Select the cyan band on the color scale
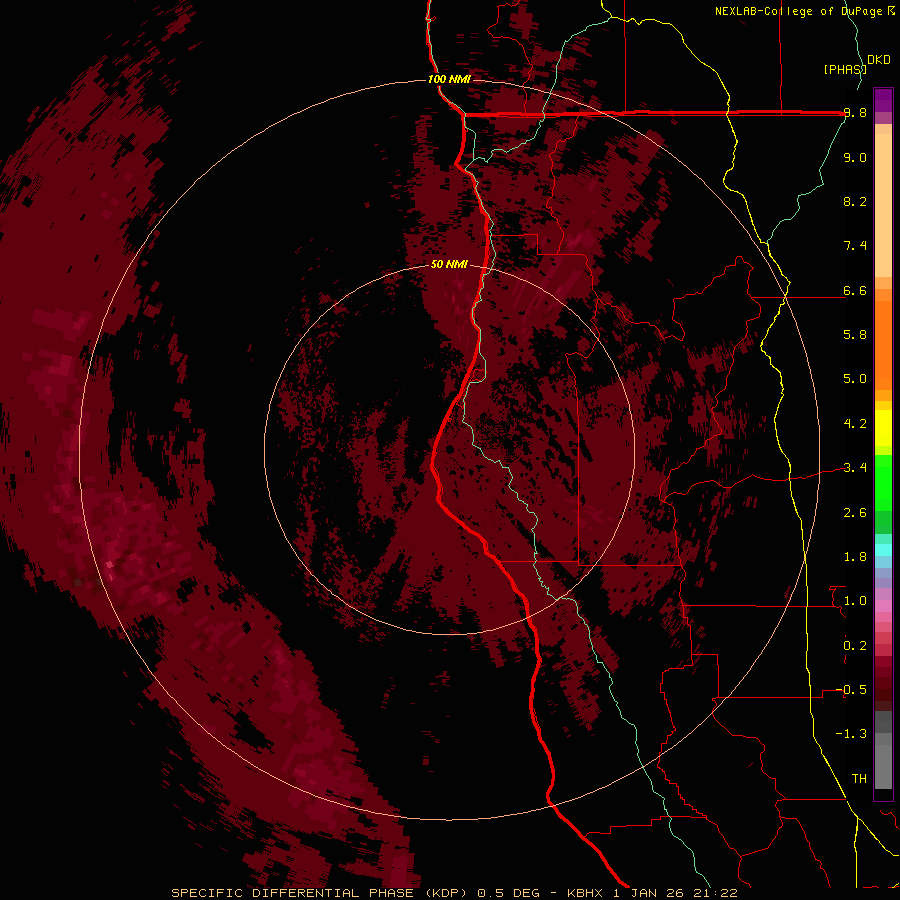900x900 pixels. (883, 550)
